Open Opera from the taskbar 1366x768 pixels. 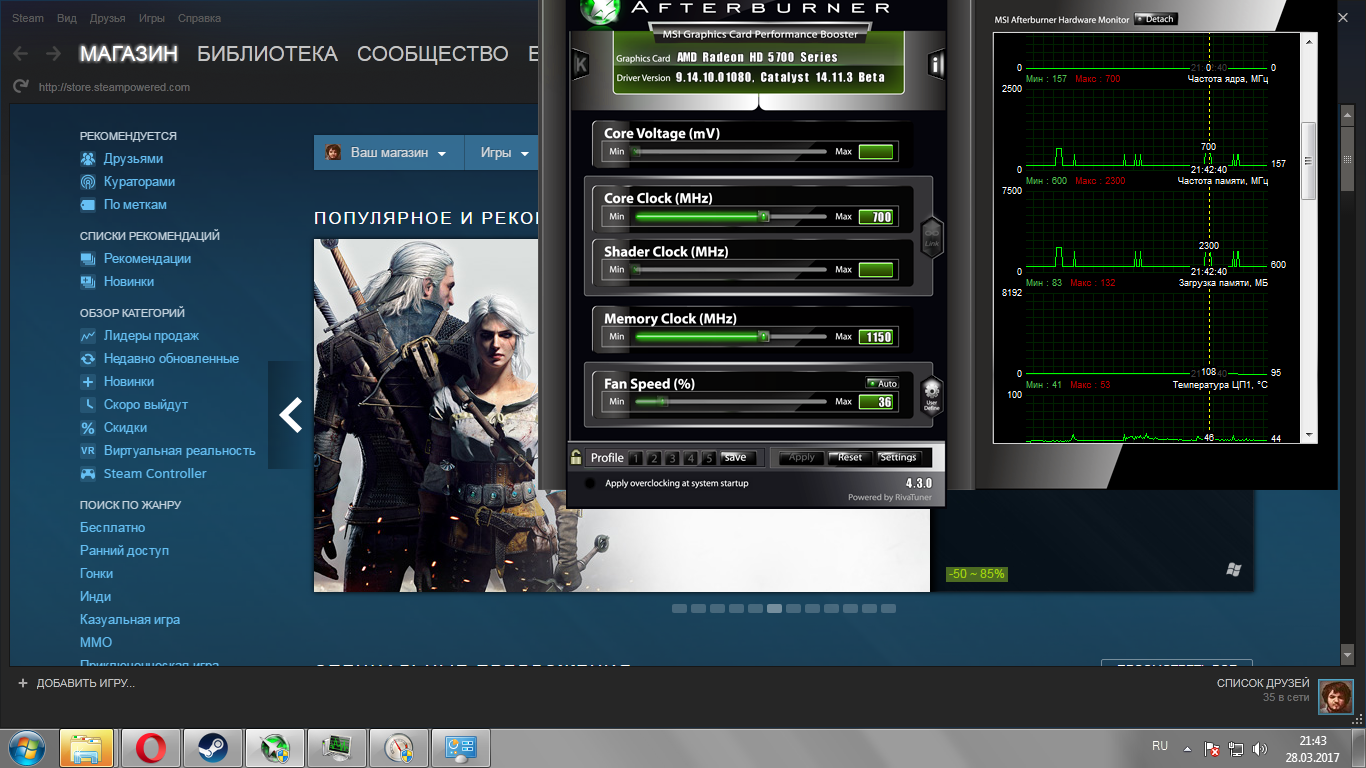pyautogui.click(x=151, y=748)
